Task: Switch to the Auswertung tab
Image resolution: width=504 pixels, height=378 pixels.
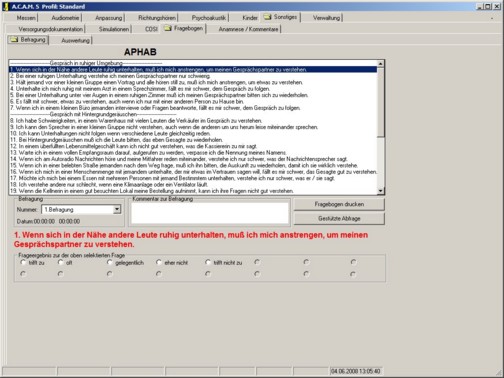Action: click(76, 40)
